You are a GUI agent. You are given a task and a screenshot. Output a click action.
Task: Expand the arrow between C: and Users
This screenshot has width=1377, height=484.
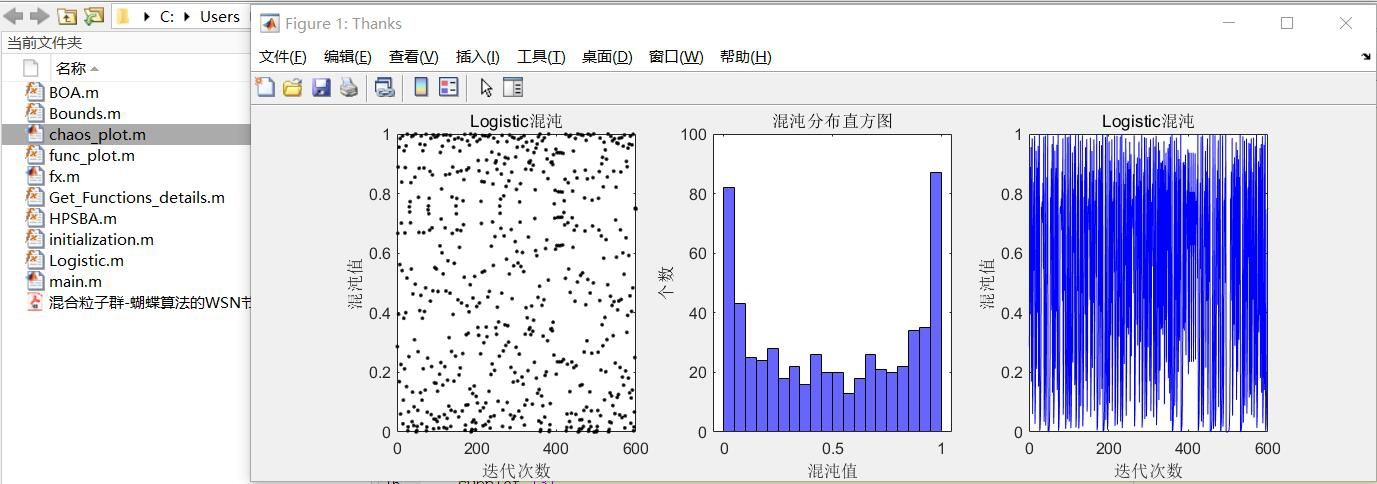click(187, 16)
